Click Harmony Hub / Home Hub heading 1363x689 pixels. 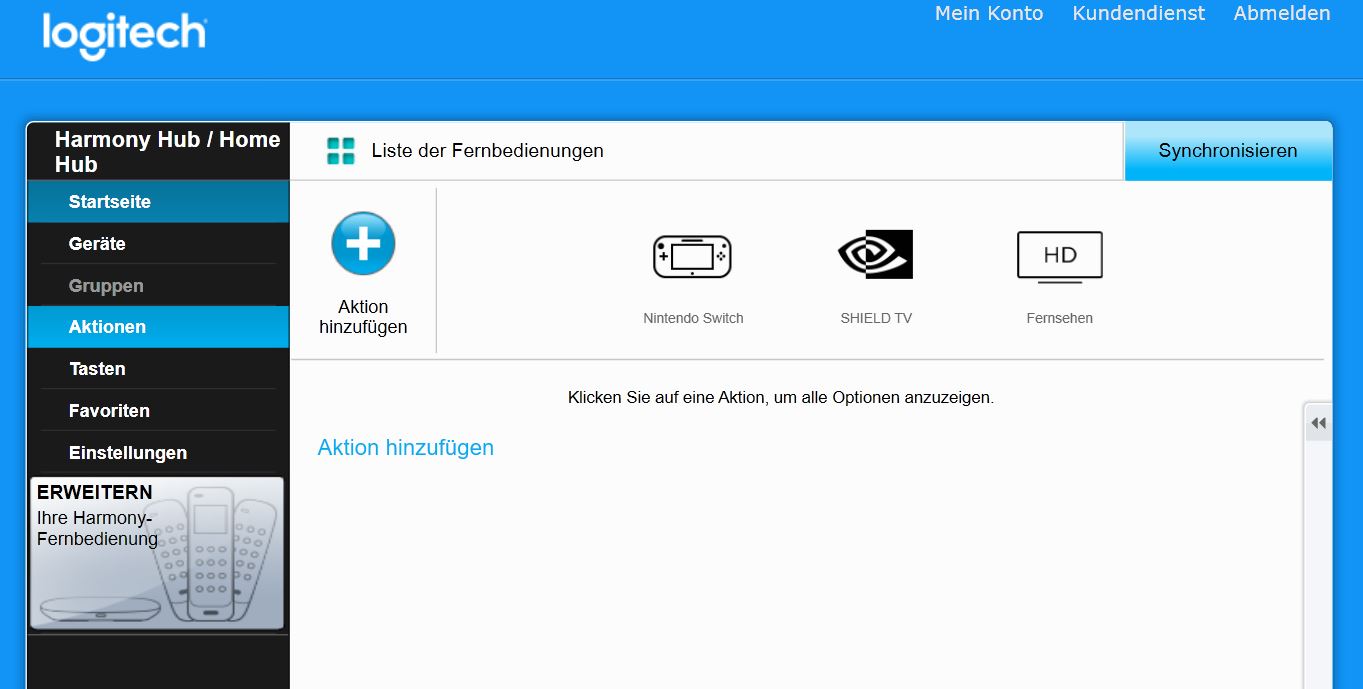pos(167,152)
